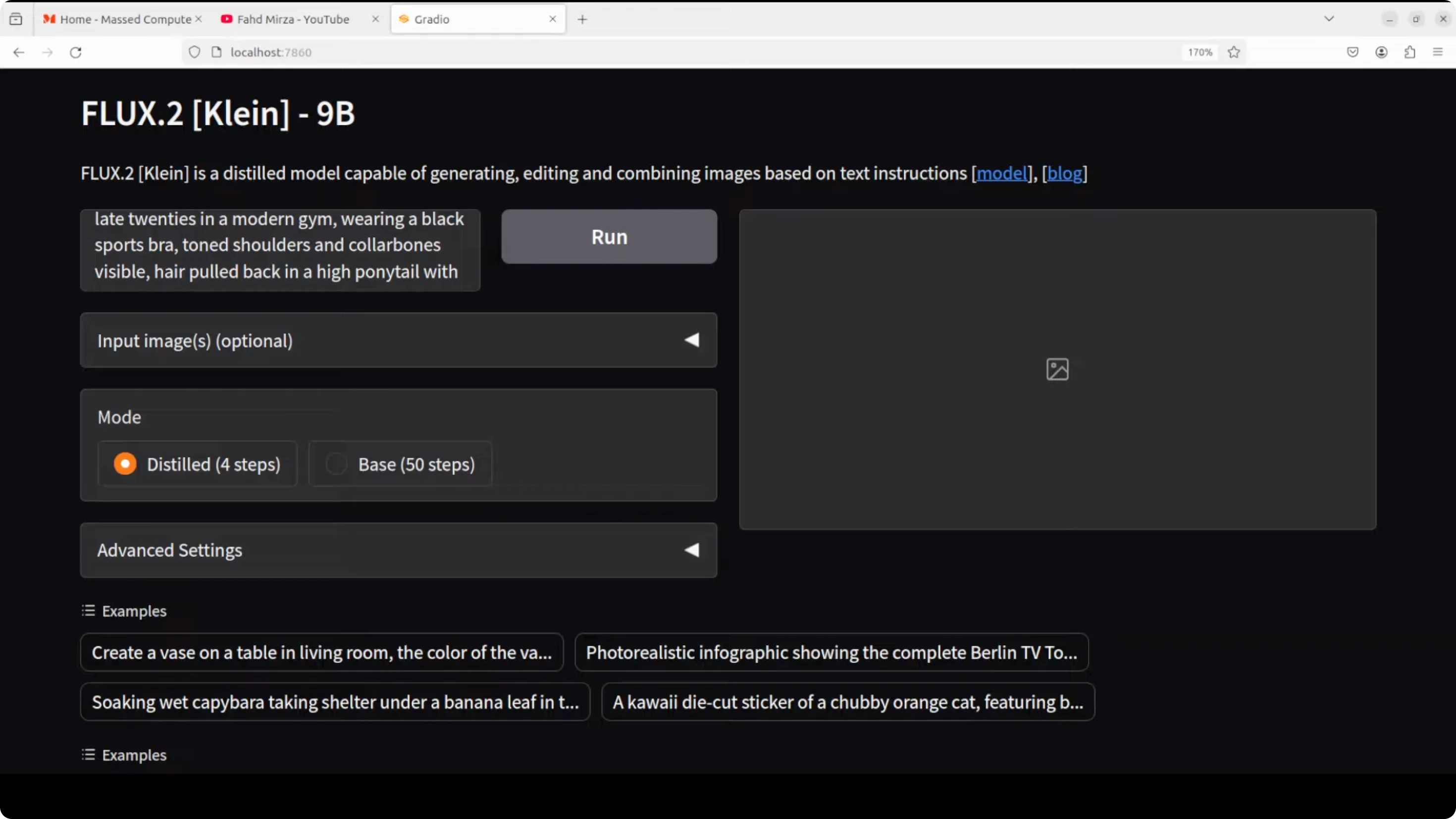Open the extensions puzzle icon
Image resolution: width=1456 pixels, height=819 pixels.
1409,52
